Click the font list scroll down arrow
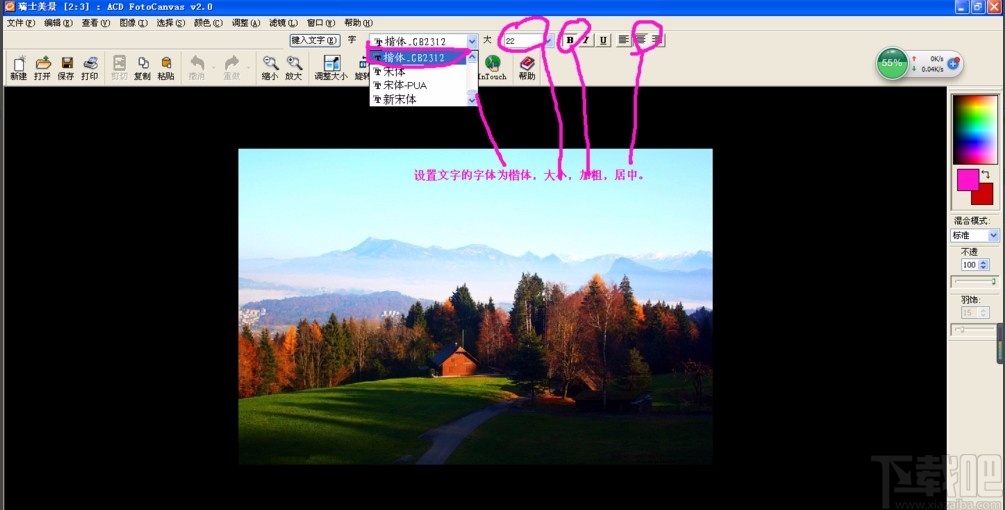The height and width of the screenshot is (510, 1005). [472, 99]
